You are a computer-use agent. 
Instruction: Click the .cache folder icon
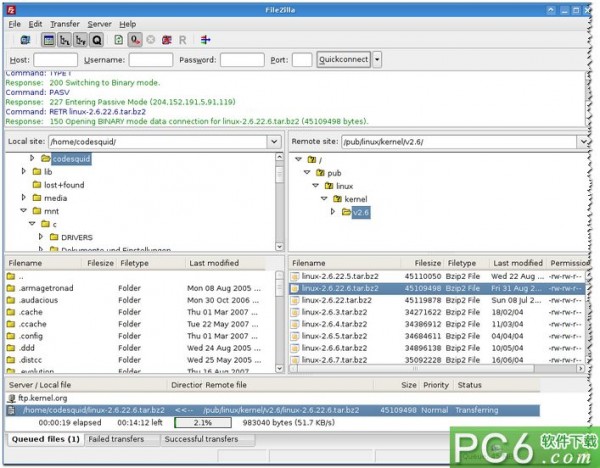point(11,312)
